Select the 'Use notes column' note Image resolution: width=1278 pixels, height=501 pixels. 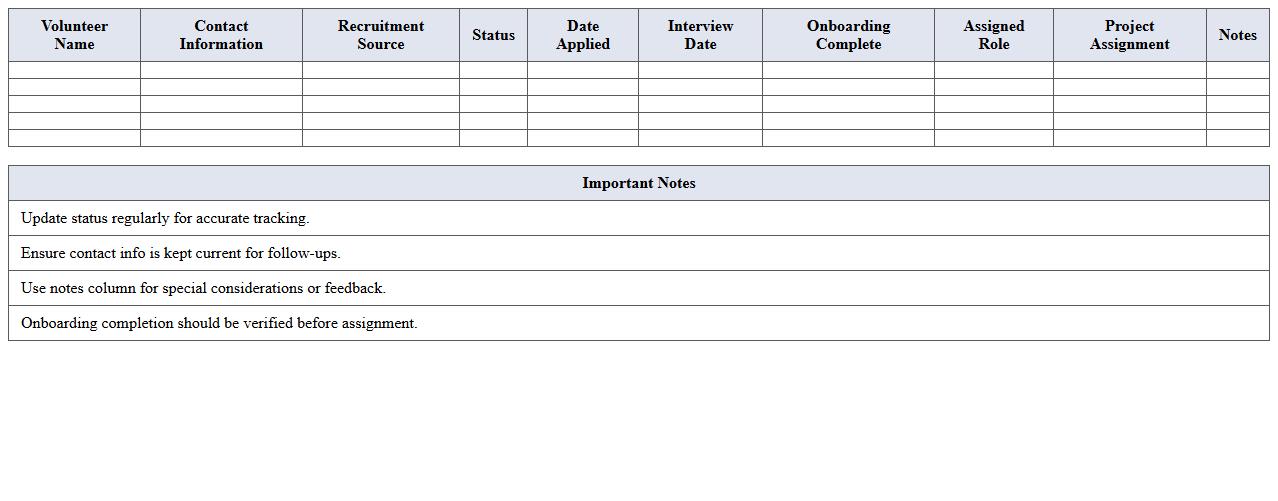pos(203,288)
